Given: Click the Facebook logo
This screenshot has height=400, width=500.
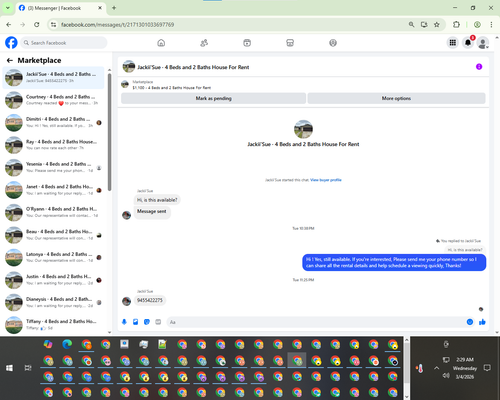Looking at the screenshot, I should tap(11, 43).
